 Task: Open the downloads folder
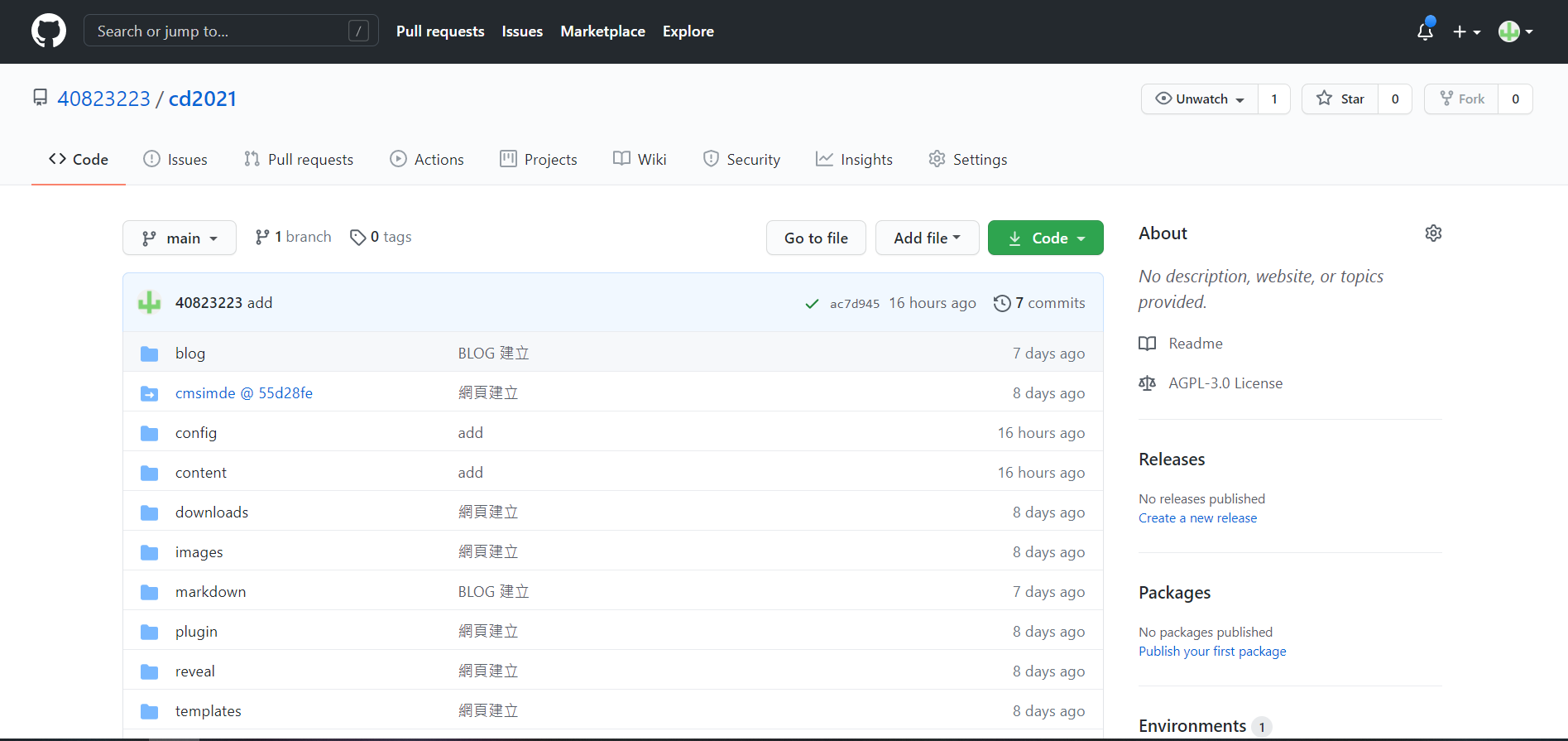point(212,512)
